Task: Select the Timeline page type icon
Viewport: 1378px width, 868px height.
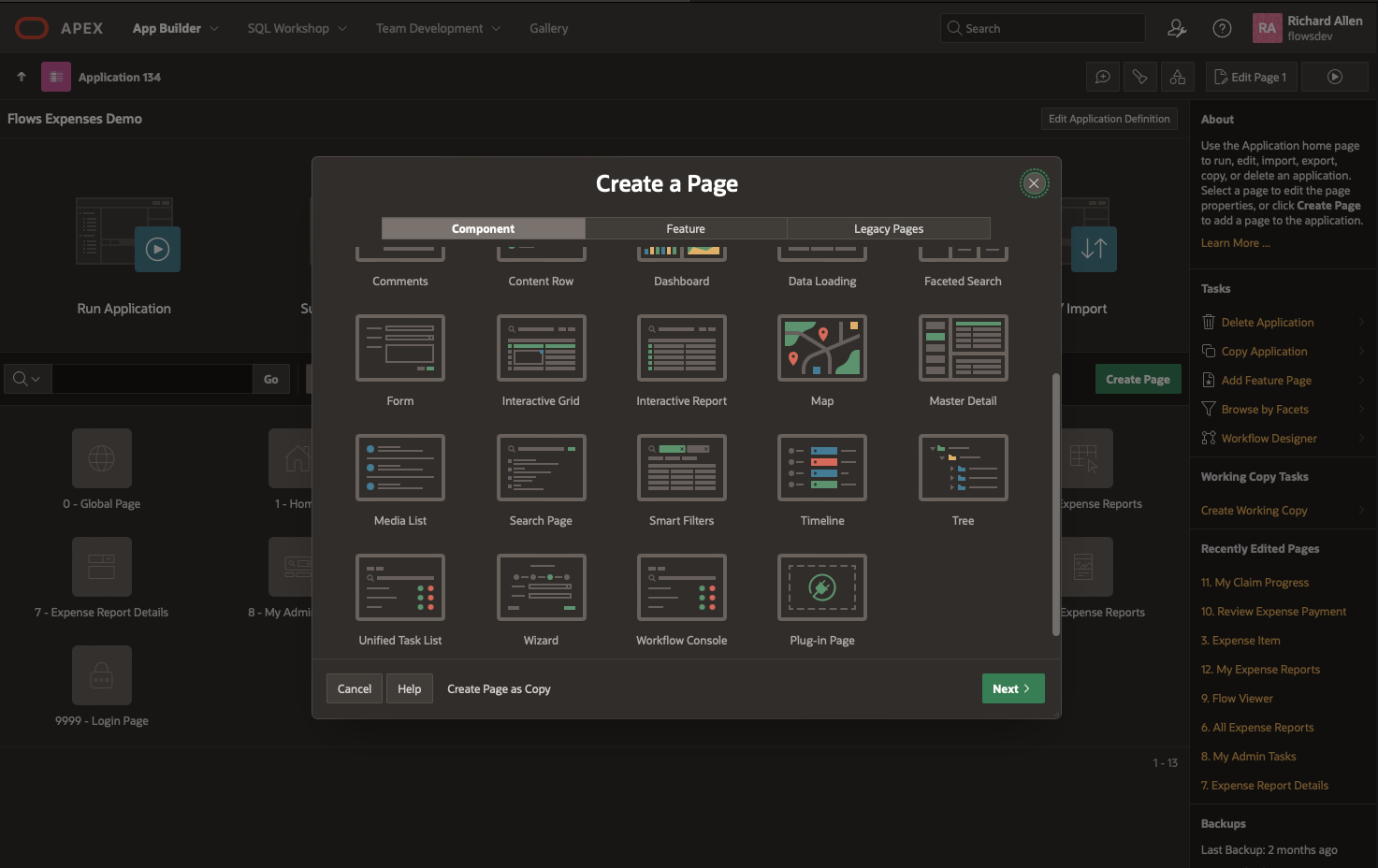Action: point(822,468)
